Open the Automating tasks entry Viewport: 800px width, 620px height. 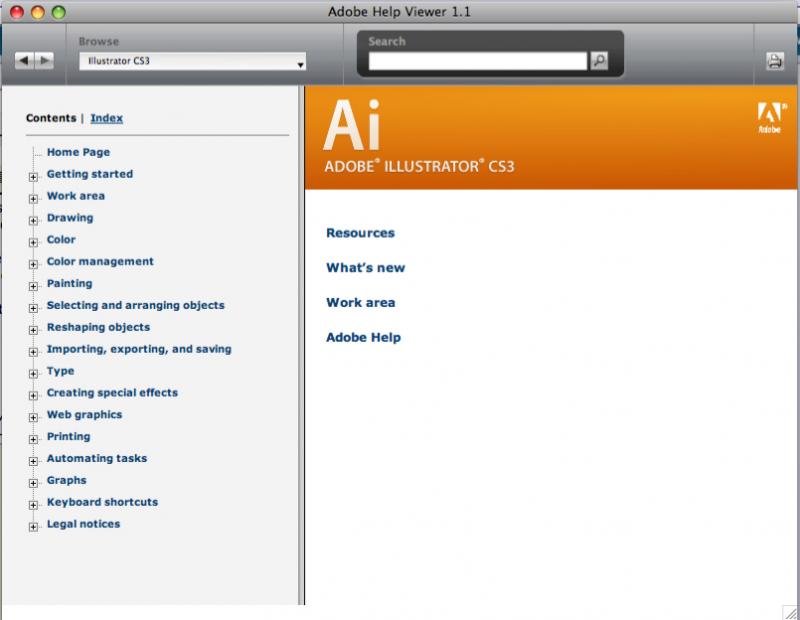point(97,458)
